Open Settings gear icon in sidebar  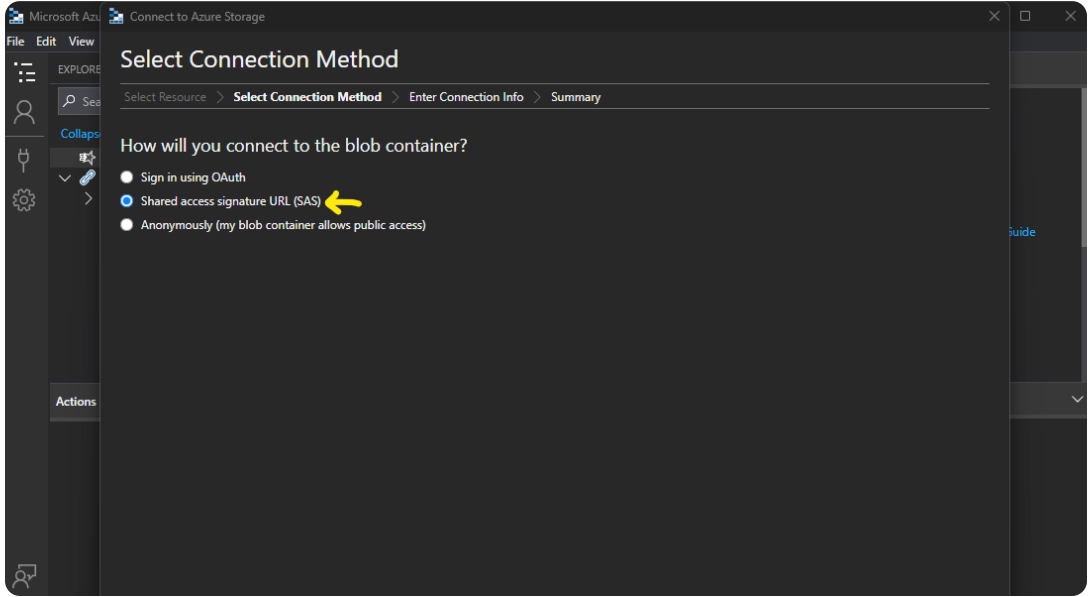point(25,200)
